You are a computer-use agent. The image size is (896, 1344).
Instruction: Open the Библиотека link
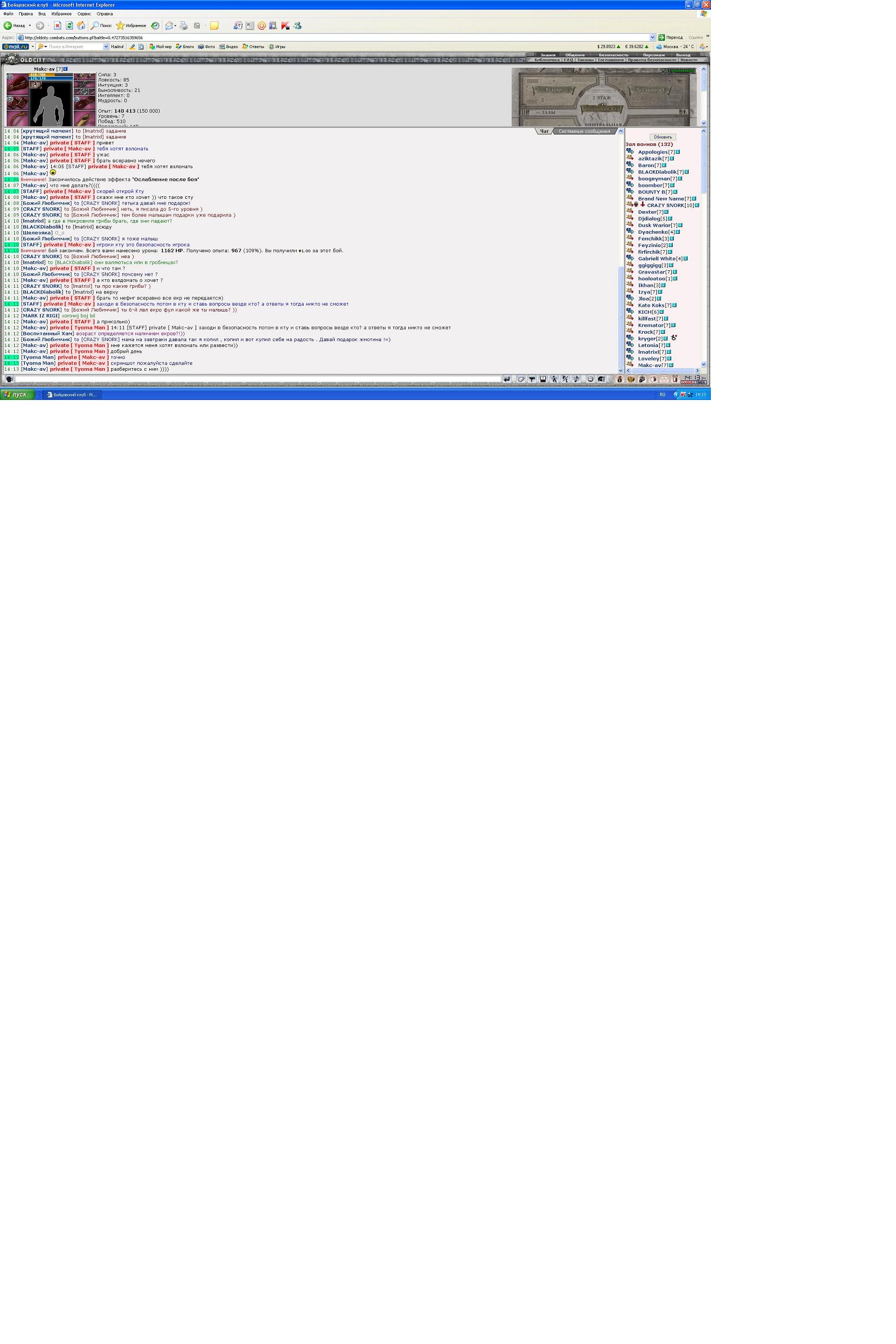click(547, 60)
